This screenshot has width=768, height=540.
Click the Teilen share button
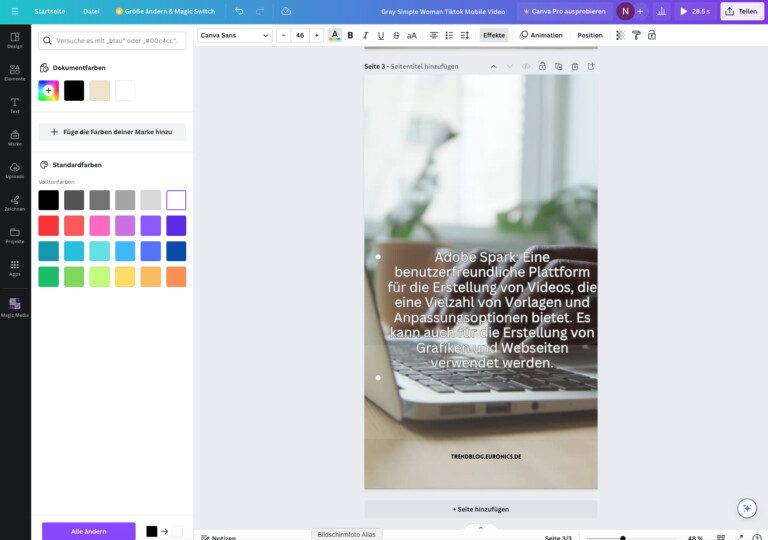(x=742, y=11)
